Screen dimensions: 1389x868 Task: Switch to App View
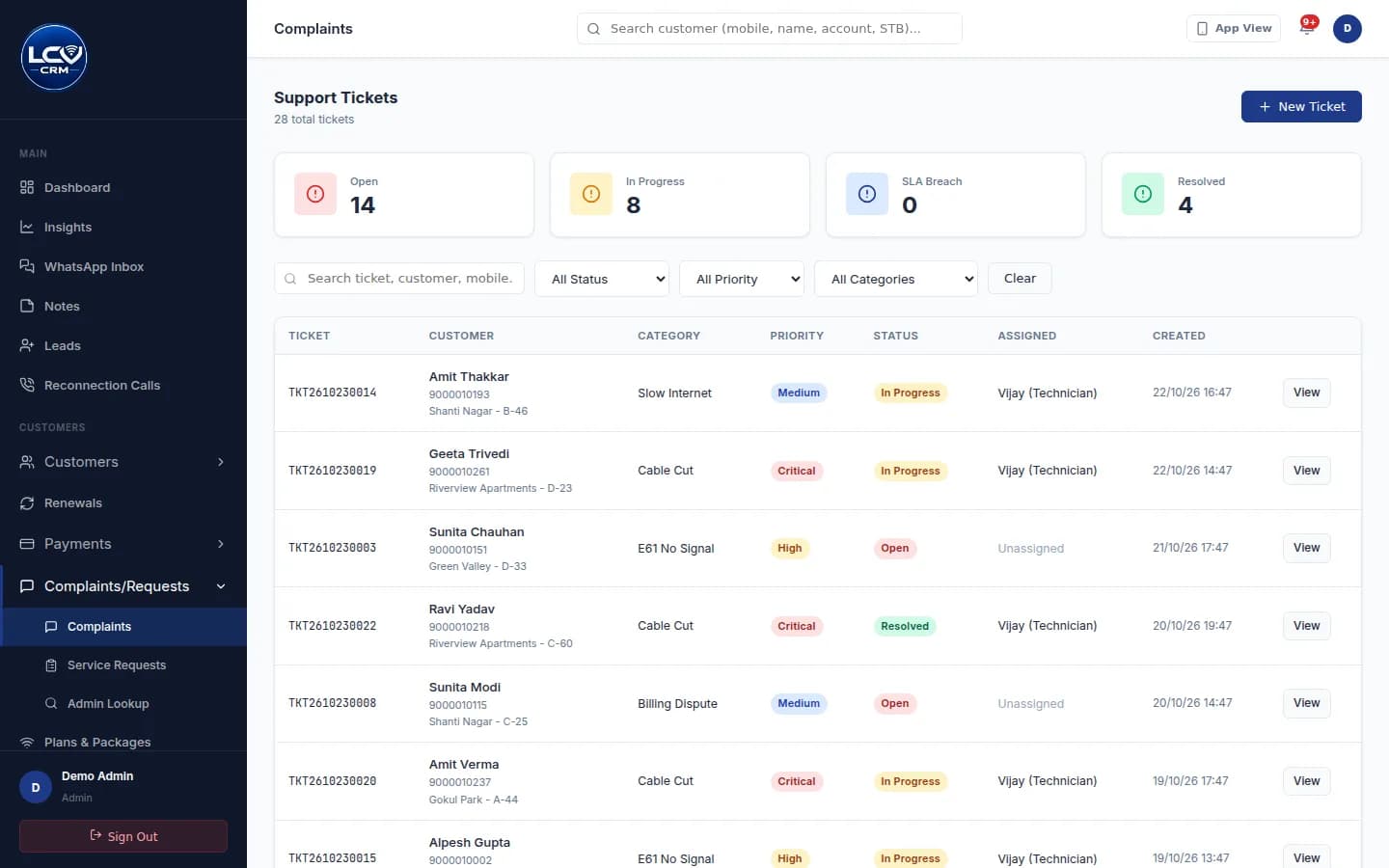(1234, 28)
